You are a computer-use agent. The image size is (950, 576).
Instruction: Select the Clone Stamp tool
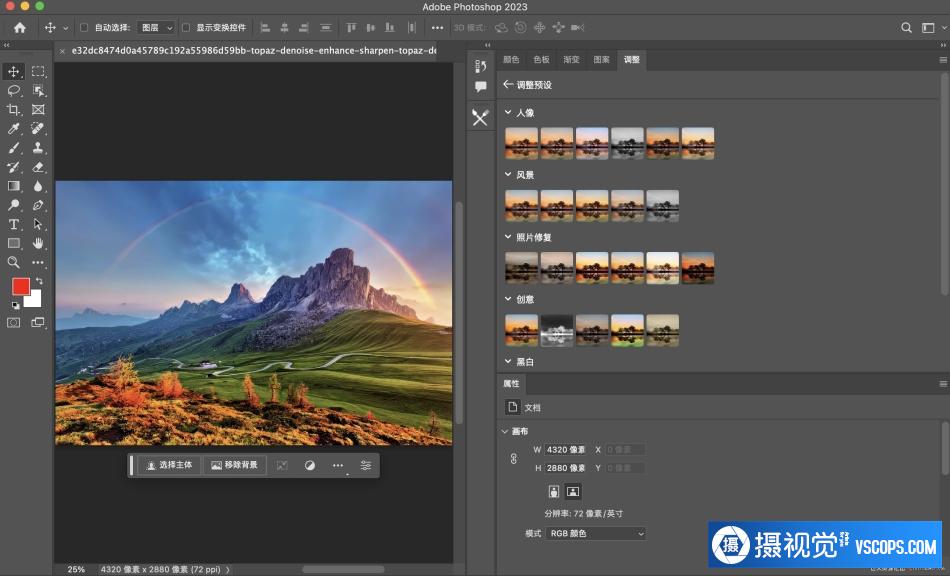tap(38, 148)
